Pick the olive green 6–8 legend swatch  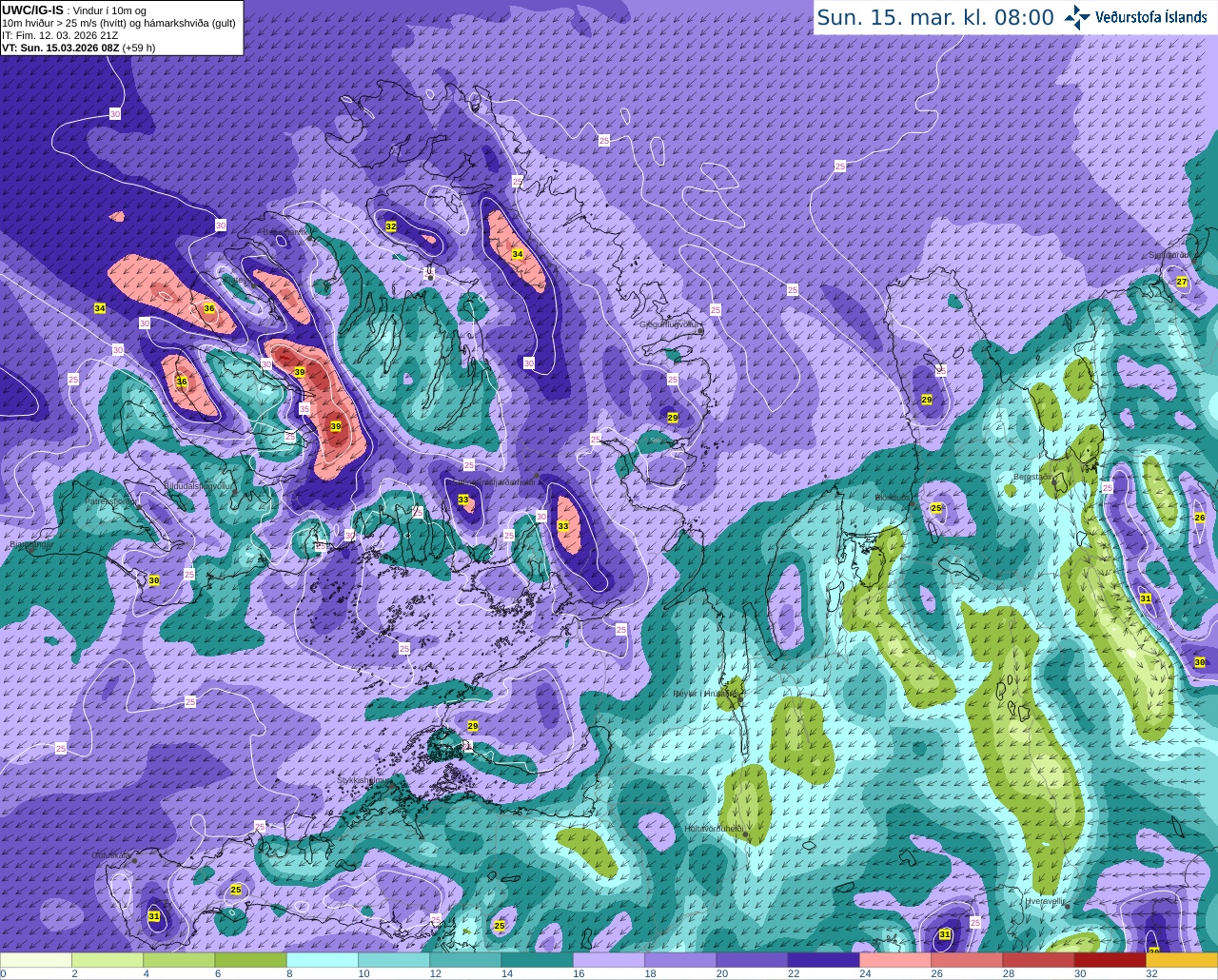(x=250, y=959)
